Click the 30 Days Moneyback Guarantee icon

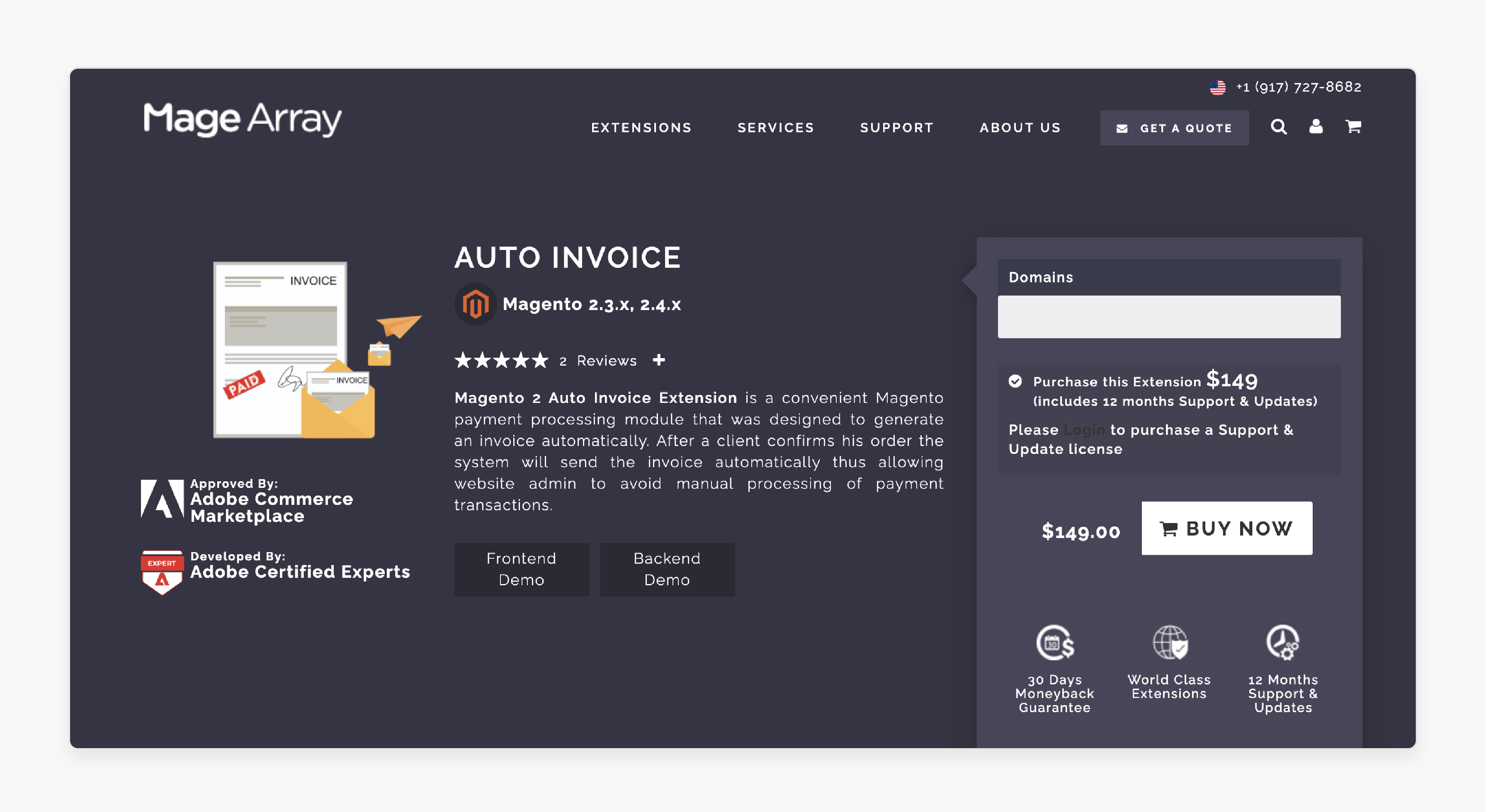tap(1055, 642)
